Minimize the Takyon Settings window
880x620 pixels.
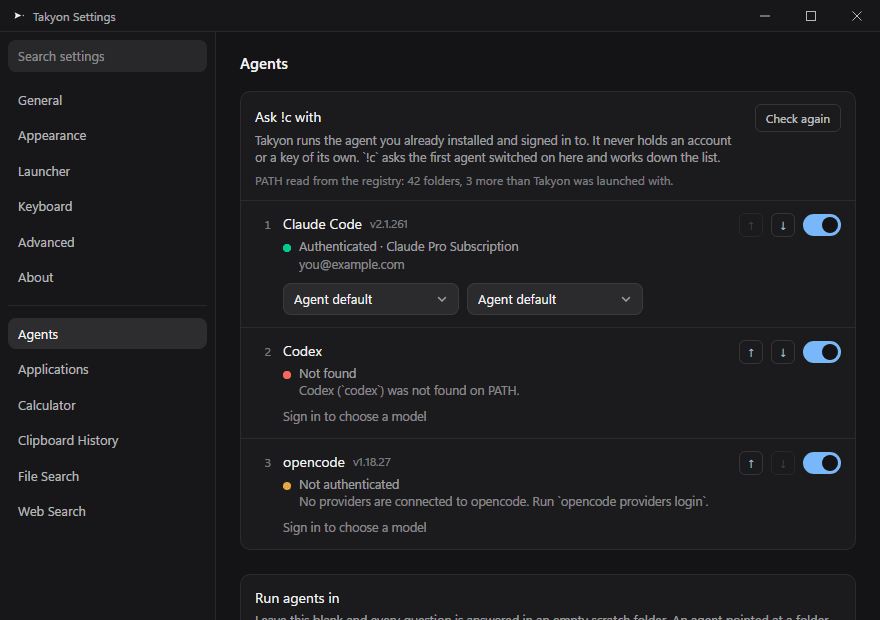pyautogui.click(x=765, y=16)
